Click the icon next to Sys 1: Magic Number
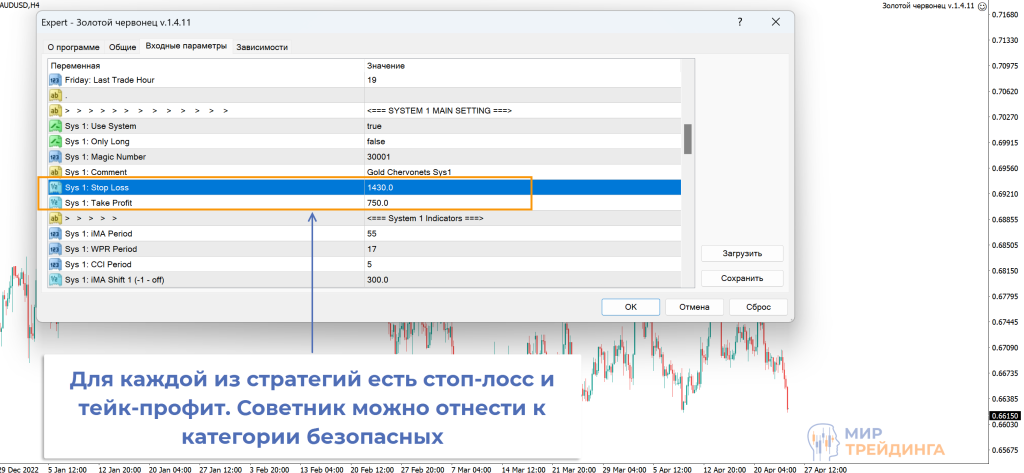Screen dimensions: 1024x473 (x=56, y=157)
